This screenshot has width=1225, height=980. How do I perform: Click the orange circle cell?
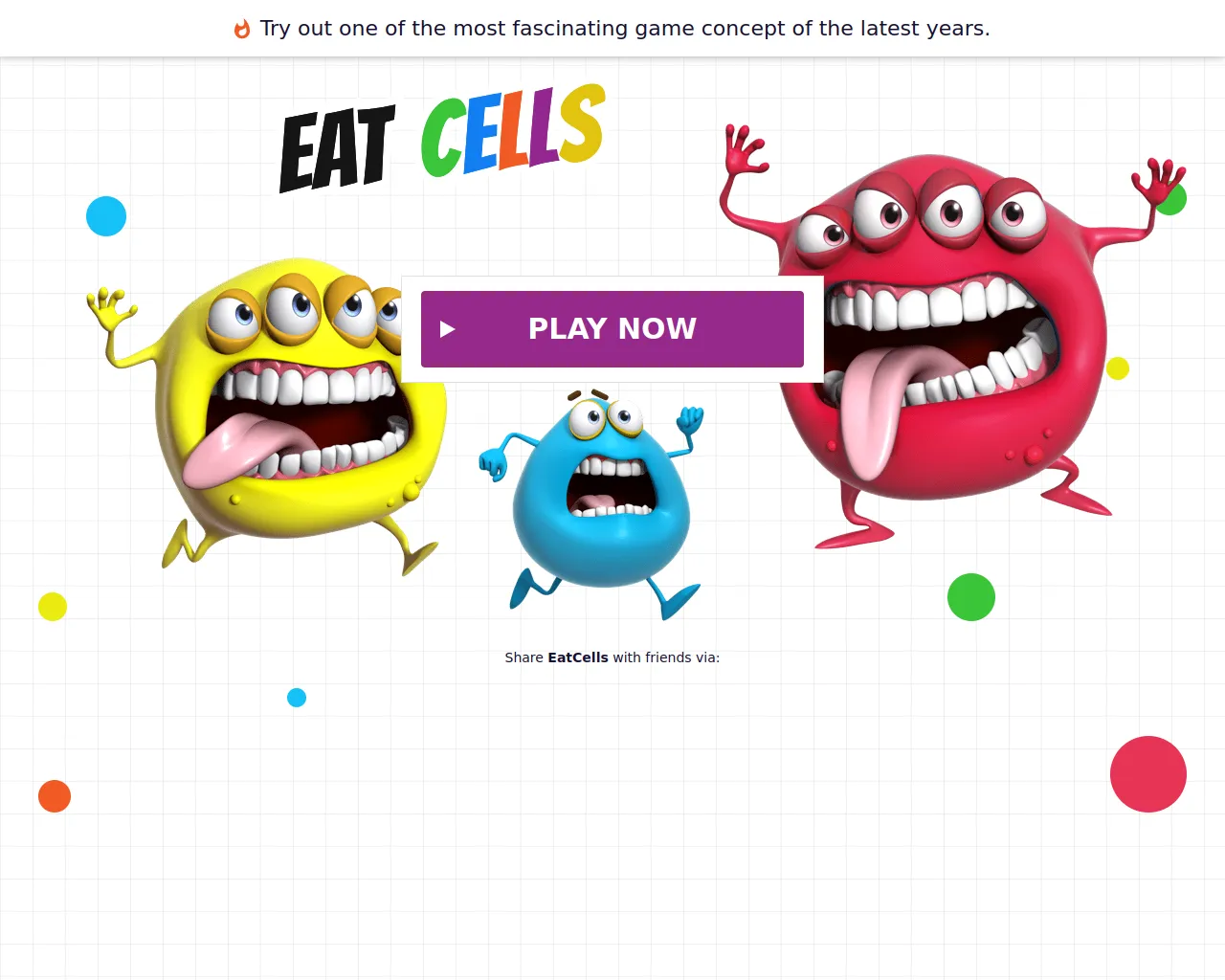point(55,796)
